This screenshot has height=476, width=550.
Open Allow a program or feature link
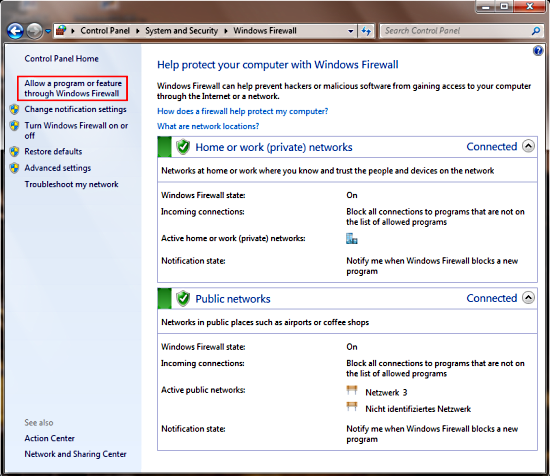click(x=73, y=88)
